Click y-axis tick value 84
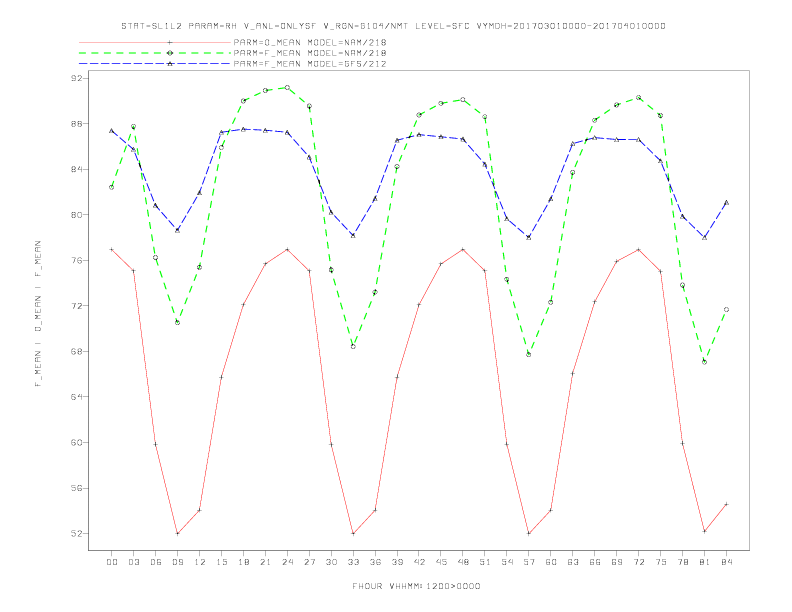Image resolution: width=792 pixels, height=612 pixels. pyautogui.click(x=76, y=169)
